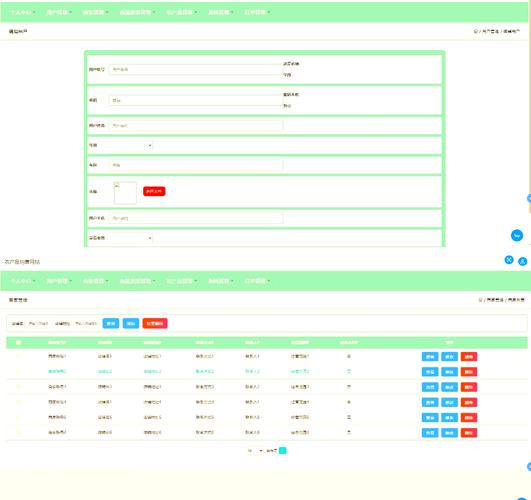531x500 pixels.
Task: Tick the checkbox of table row 6
Action: 19,433
